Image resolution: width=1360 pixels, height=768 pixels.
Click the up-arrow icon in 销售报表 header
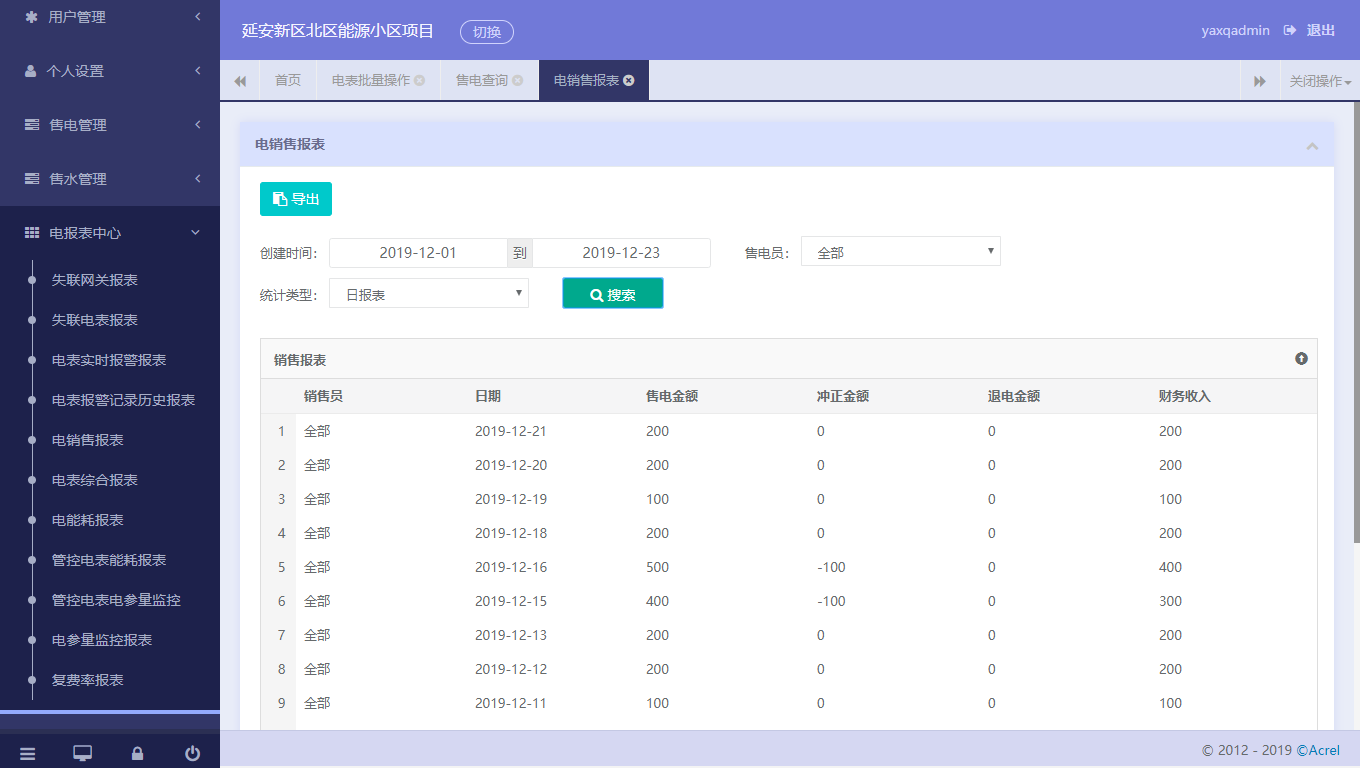[1301, 358]
